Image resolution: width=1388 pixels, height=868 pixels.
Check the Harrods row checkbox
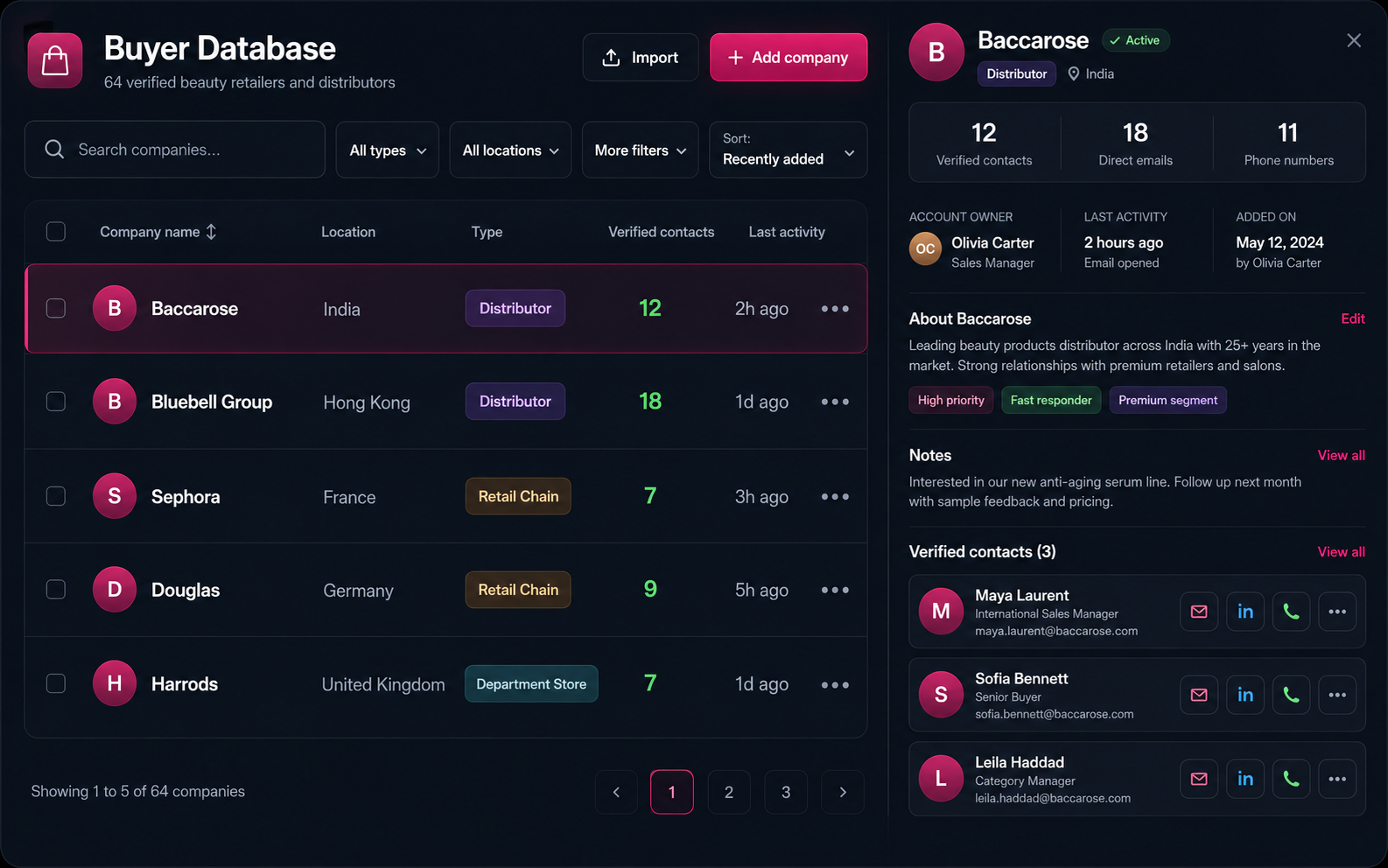56,683
